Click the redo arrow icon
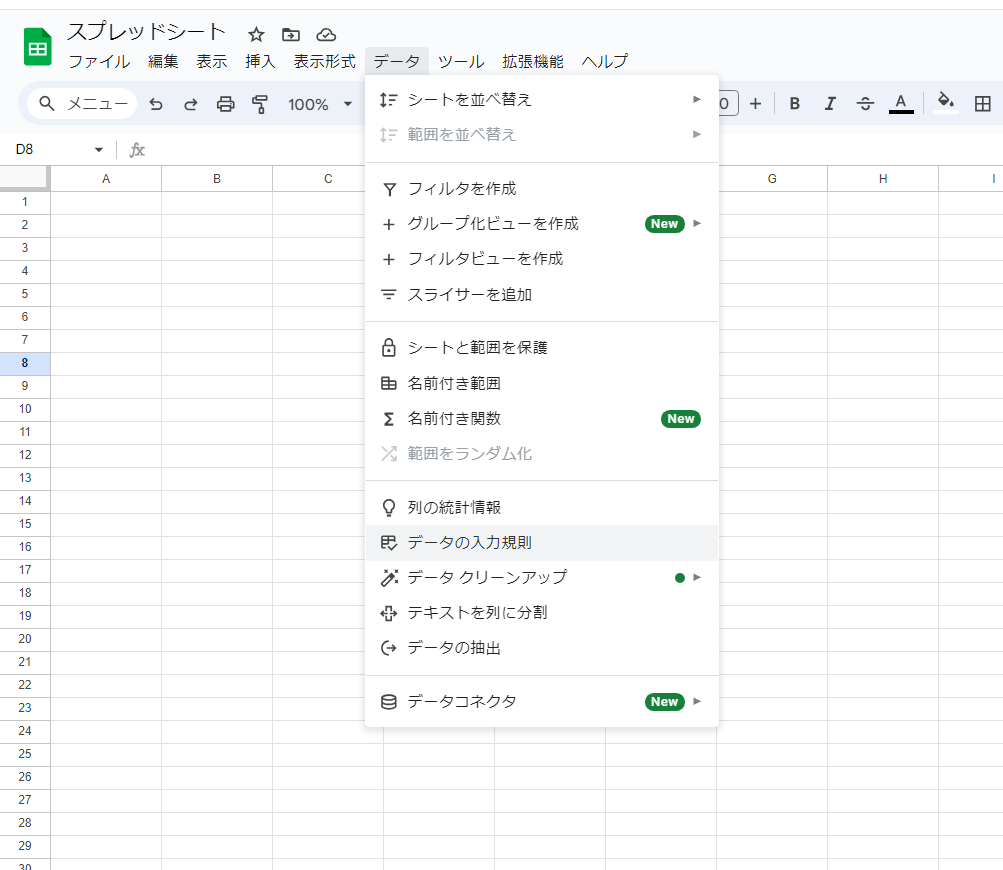Image resolution: width=1003 pixels, height=870 pixels. pos(190,104)
